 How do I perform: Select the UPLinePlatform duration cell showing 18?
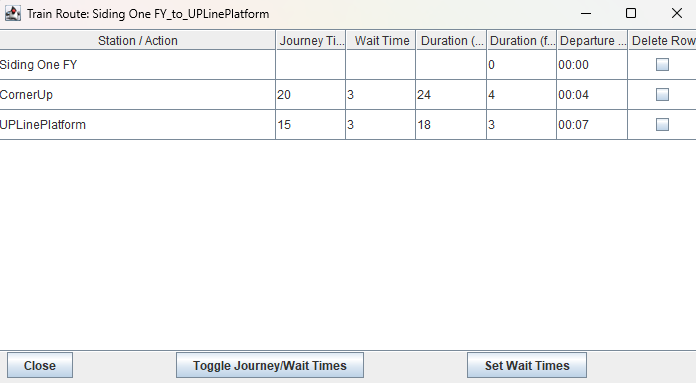tap(451, 125)
